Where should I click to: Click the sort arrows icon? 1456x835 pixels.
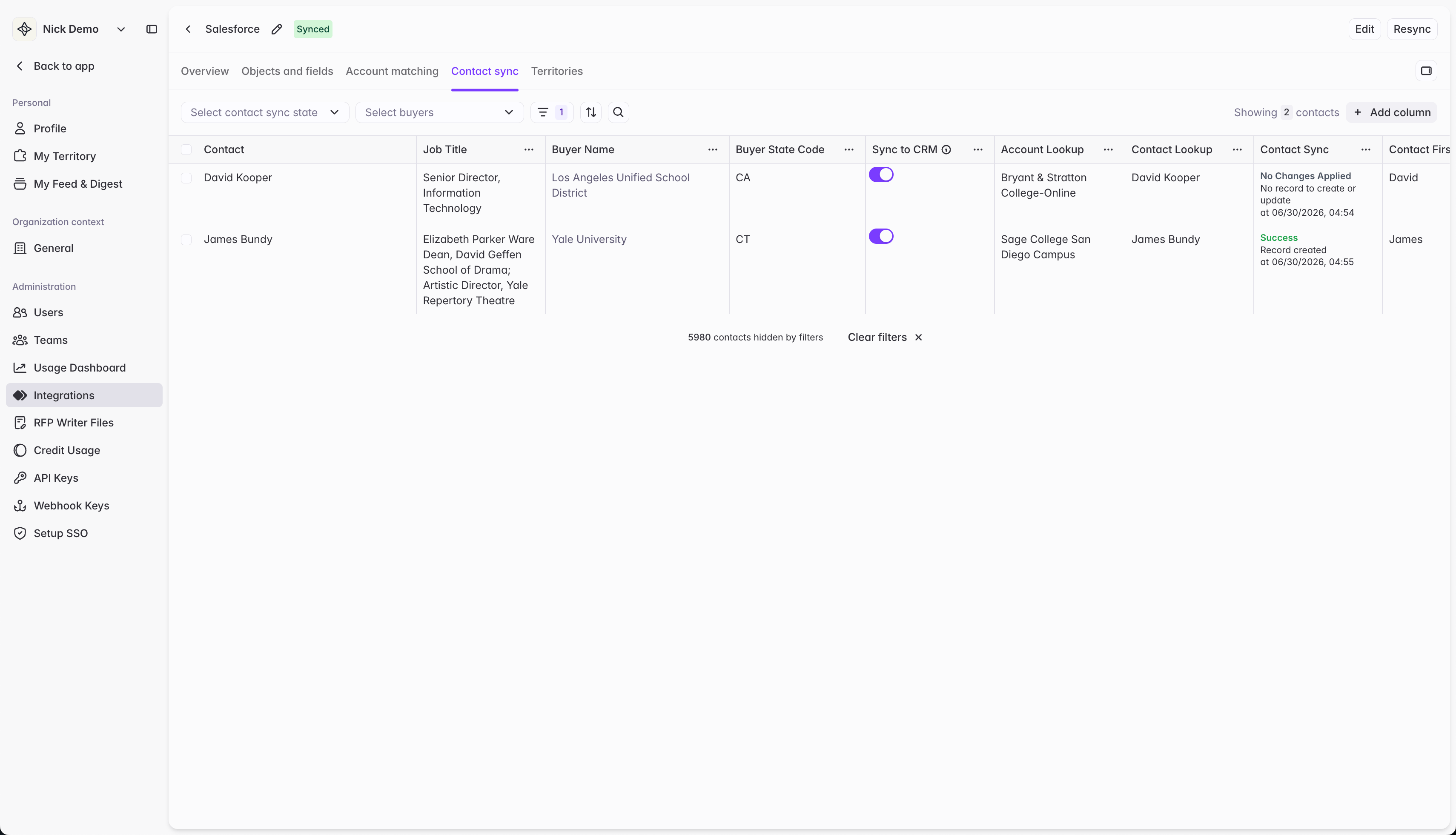(591, 112)
